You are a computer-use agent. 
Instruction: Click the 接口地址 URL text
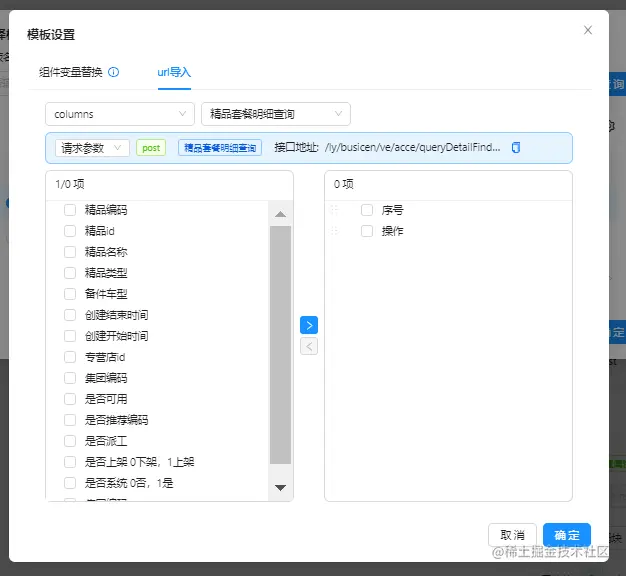tap(412, 147)
